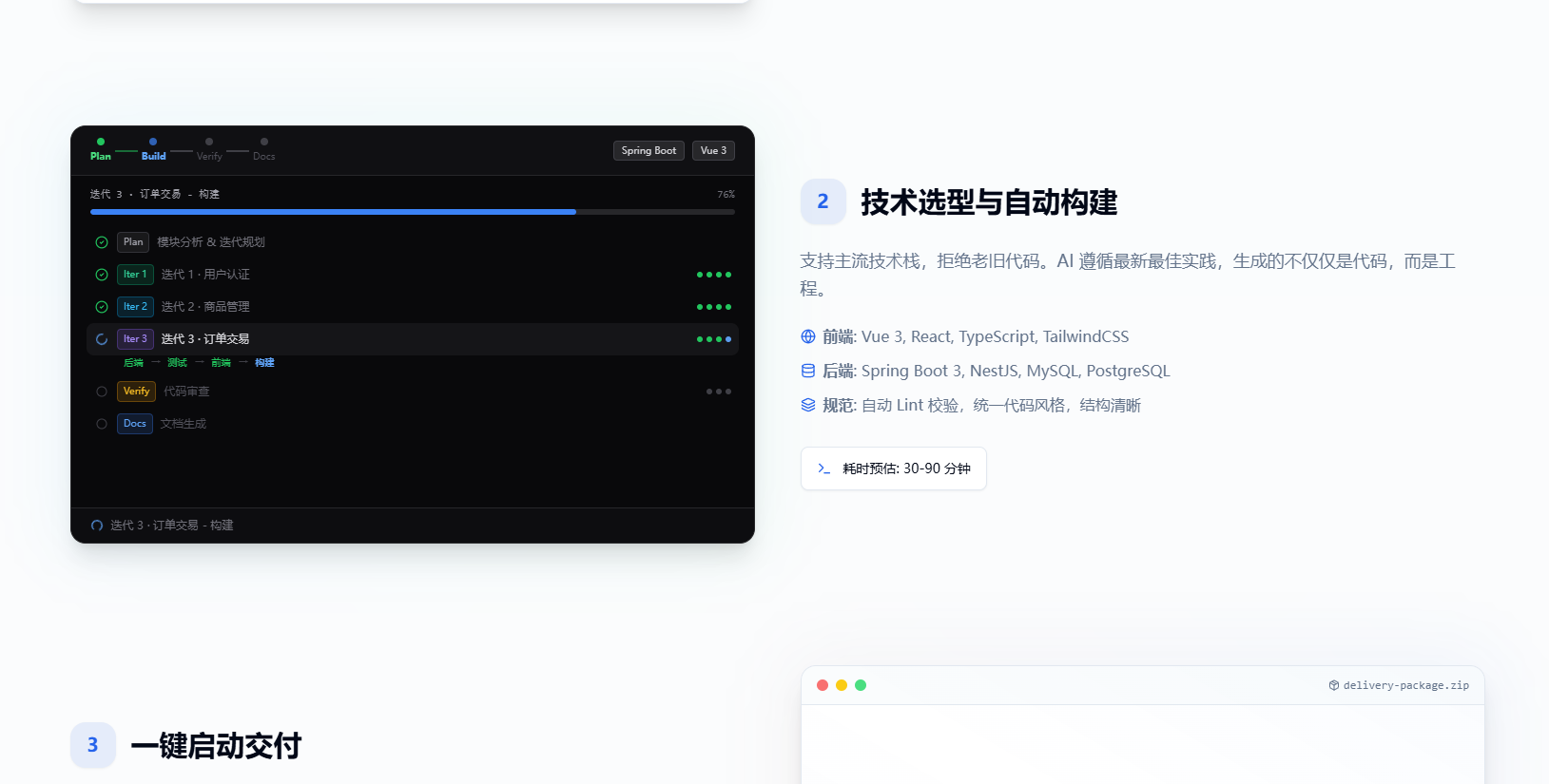Screen dimensions: 1549x784
Task: Click the build progress bar at 76%
Action: [x=413, y=212]
